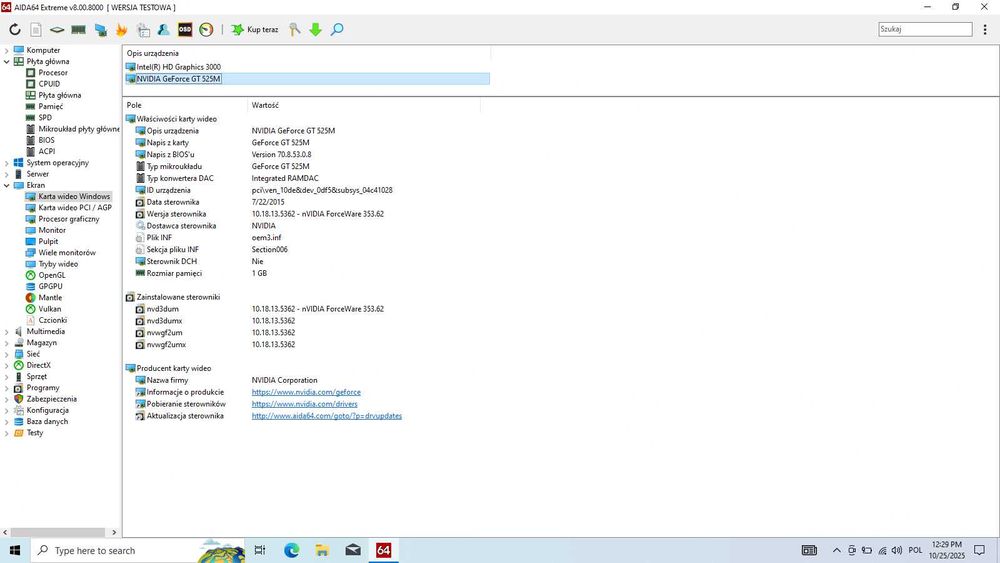The image size is (1000, 563).
Task: Expand the Komputer tree node
Action: pos(6,50)
